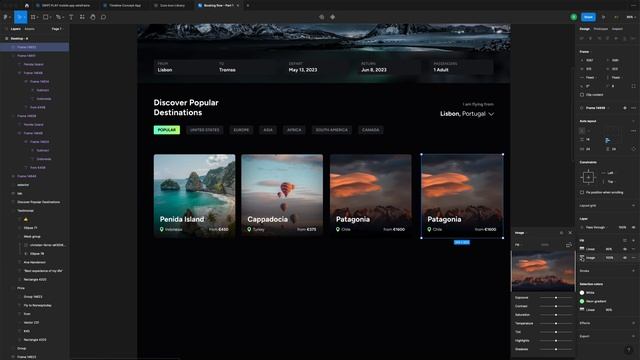Add a layout grid with plus icon

click(633, 206)
